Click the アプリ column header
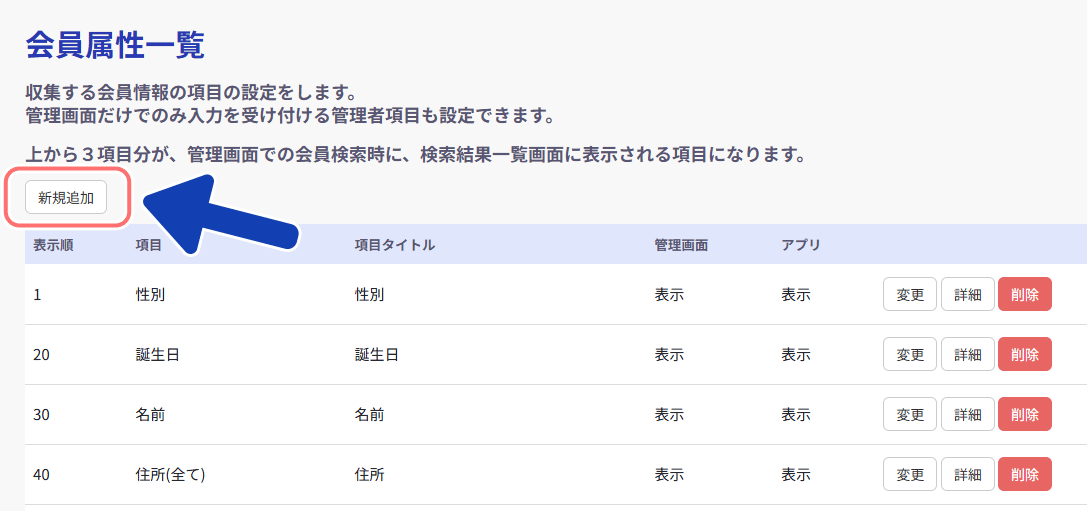This screenshot has height=511, width=1087. click(x=801, y=245)
